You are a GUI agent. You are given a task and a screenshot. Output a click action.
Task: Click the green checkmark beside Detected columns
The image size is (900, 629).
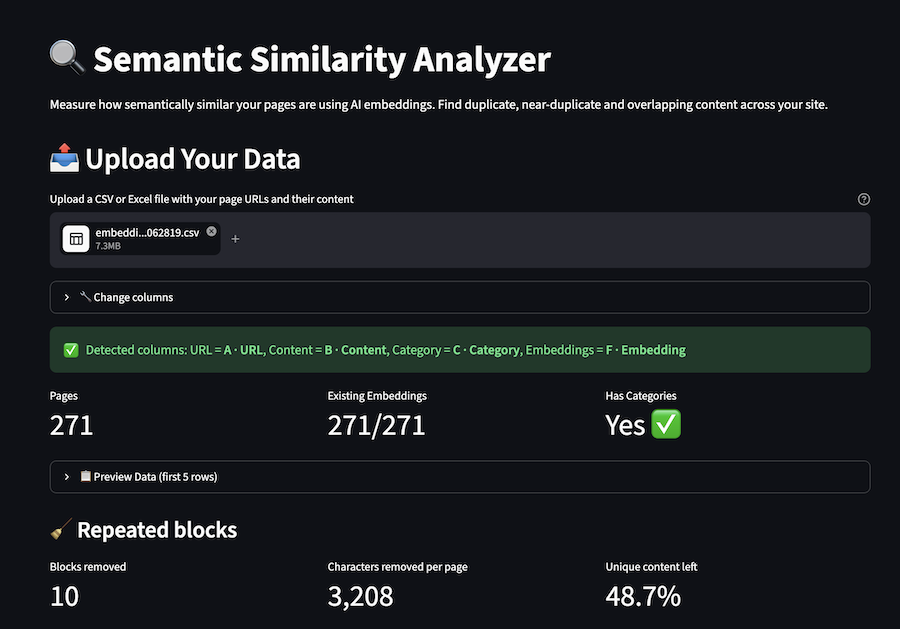coord(71,350)
